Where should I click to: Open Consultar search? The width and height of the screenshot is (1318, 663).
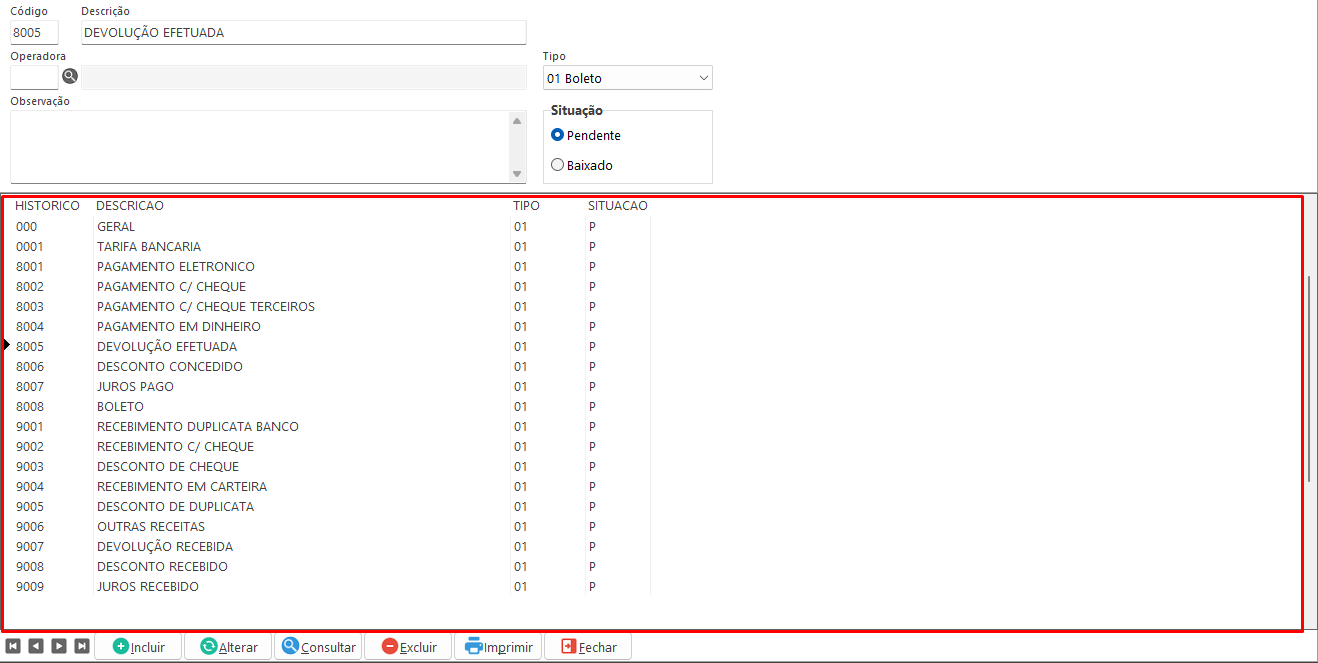tap(318, 647)
